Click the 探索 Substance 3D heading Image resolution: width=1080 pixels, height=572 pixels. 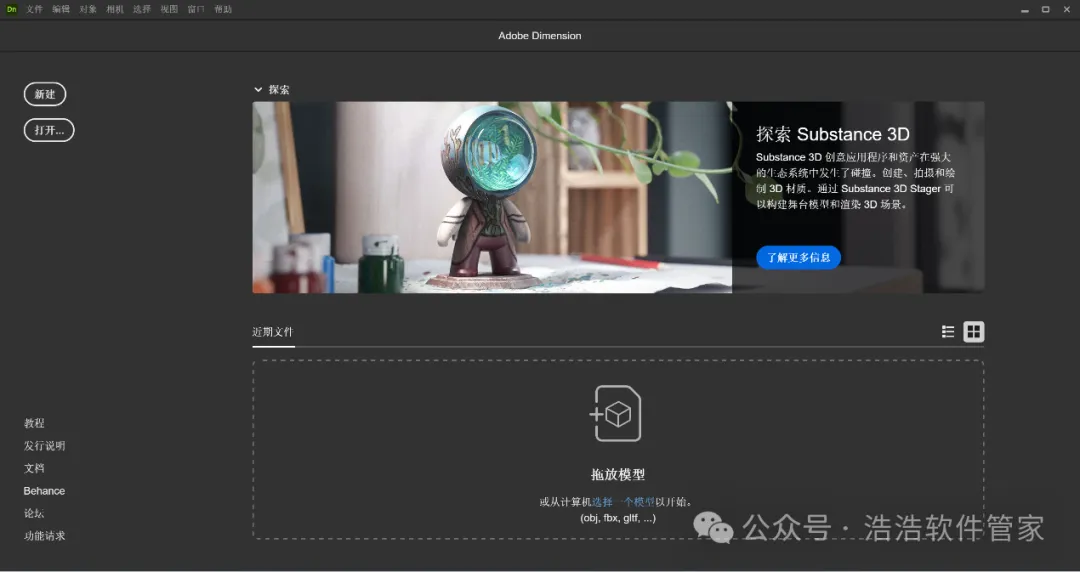tap(833, 134)
